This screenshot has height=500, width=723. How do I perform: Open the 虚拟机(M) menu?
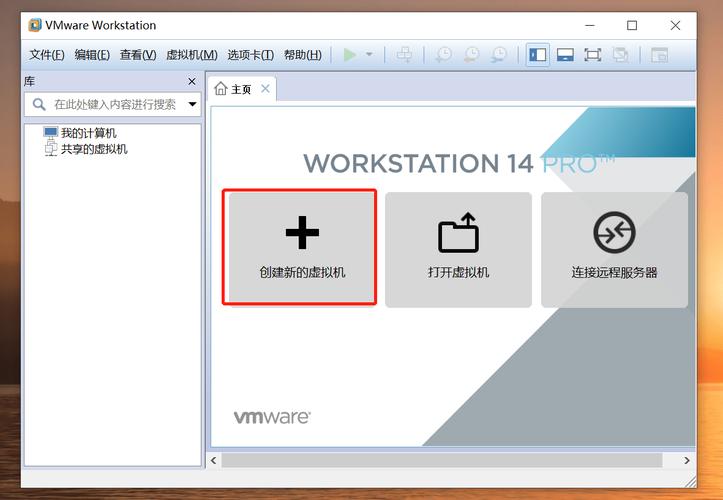point(192,55)
